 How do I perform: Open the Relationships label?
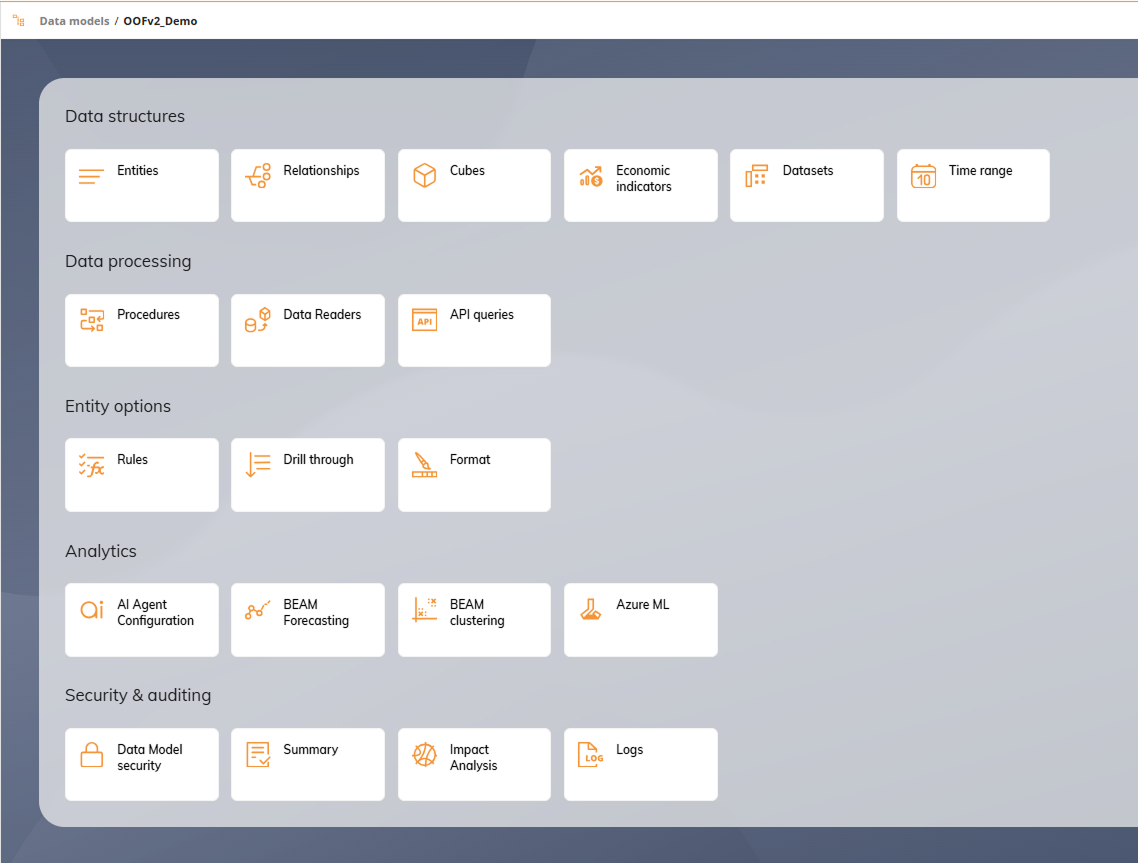pyautogui.click(x=322, y=171)
